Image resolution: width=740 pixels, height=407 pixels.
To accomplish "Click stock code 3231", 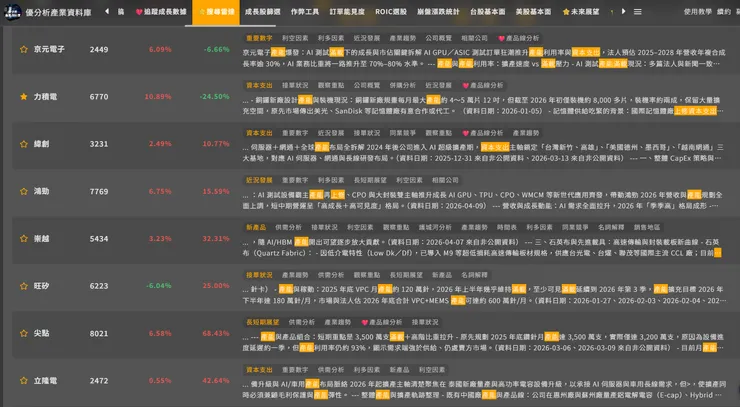I will click(99, 144).
